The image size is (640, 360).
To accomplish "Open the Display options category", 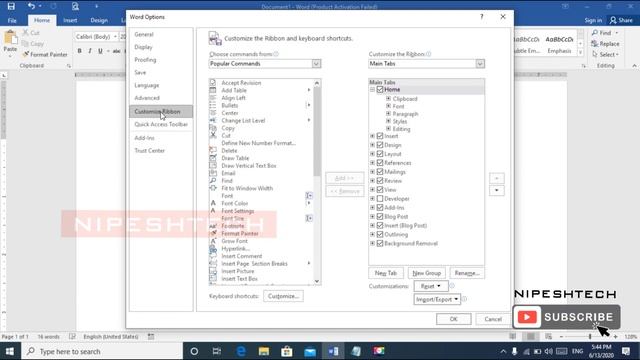I will coord(143,47).
